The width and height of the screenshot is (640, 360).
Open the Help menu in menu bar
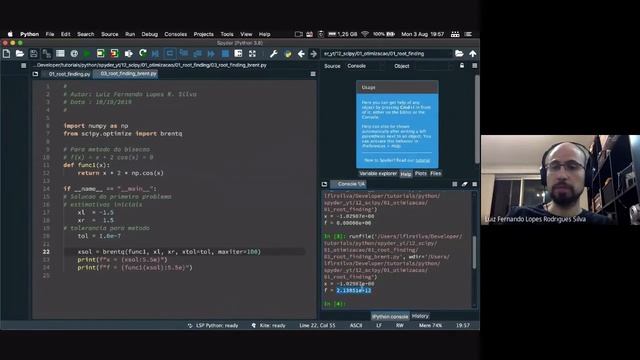click(264, 34)
